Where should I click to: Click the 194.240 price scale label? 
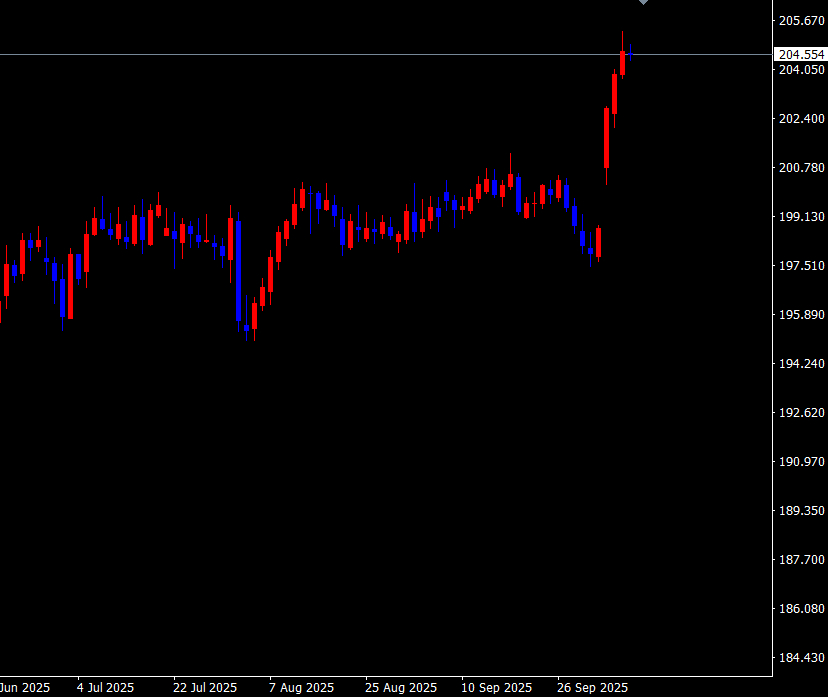pos(802,363)
